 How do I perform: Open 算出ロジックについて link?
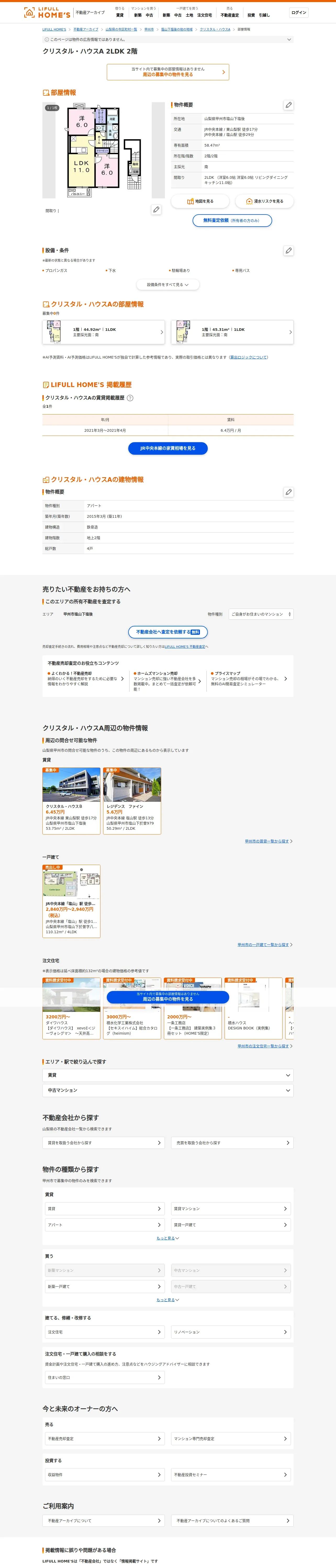point(249,357)
